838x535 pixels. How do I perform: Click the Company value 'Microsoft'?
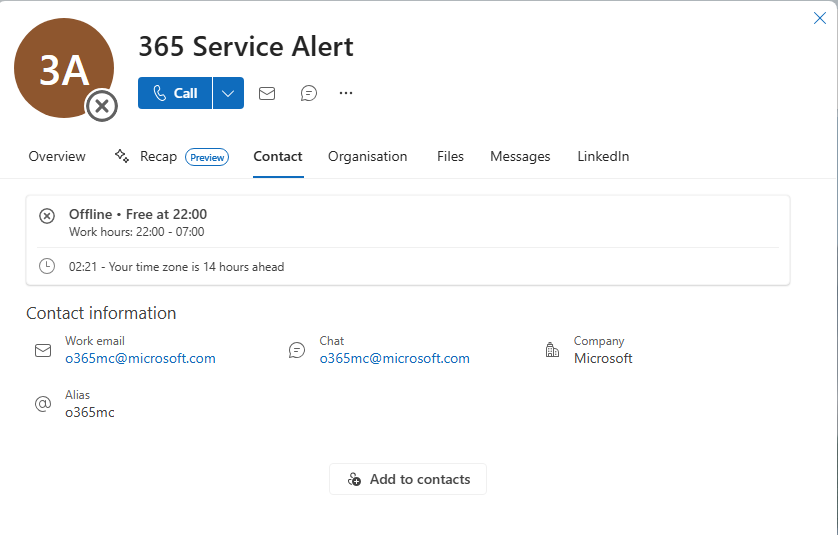tap(603, 359)
